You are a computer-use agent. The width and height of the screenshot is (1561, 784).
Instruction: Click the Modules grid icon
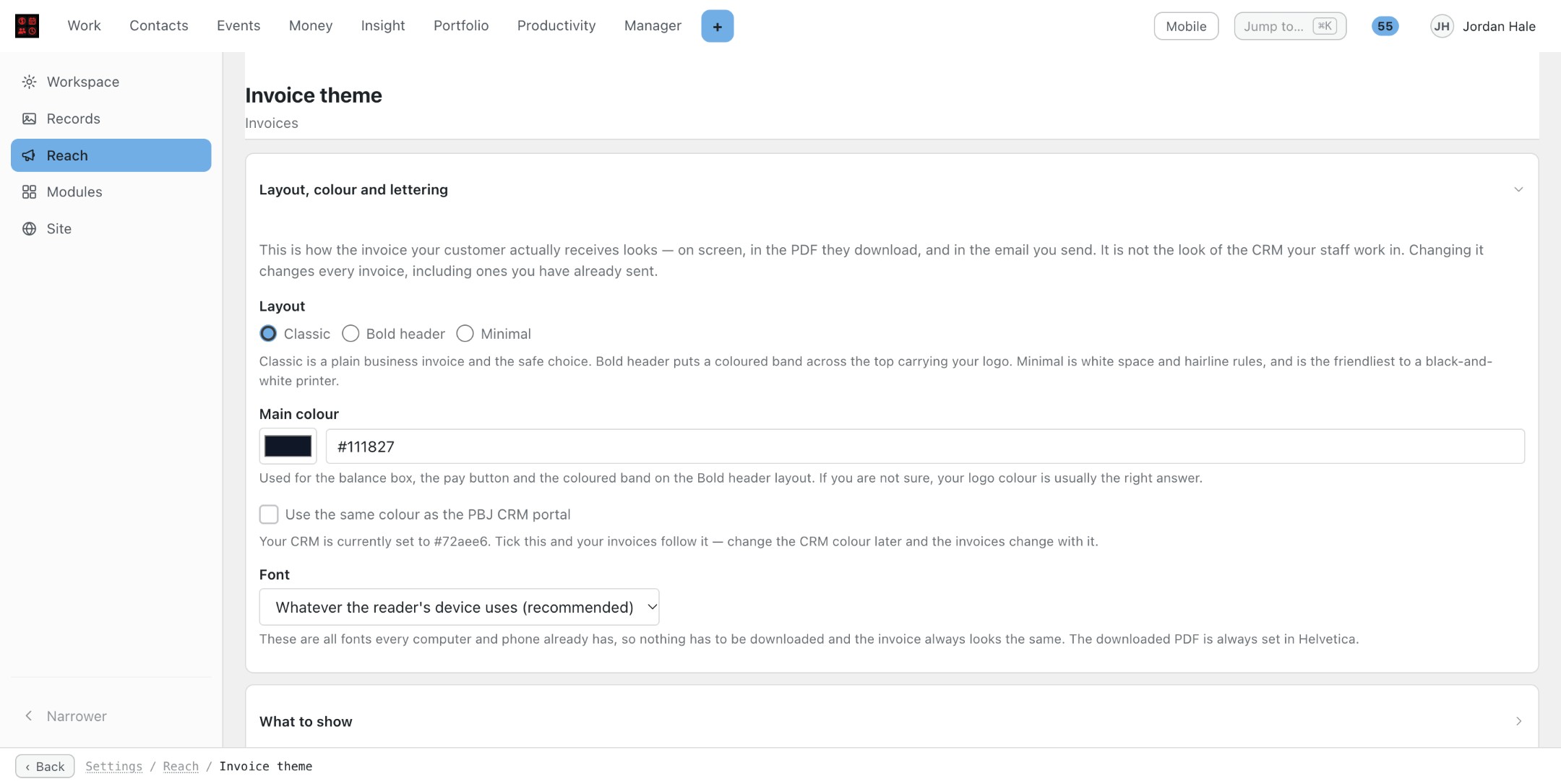[x=29, y=192]
